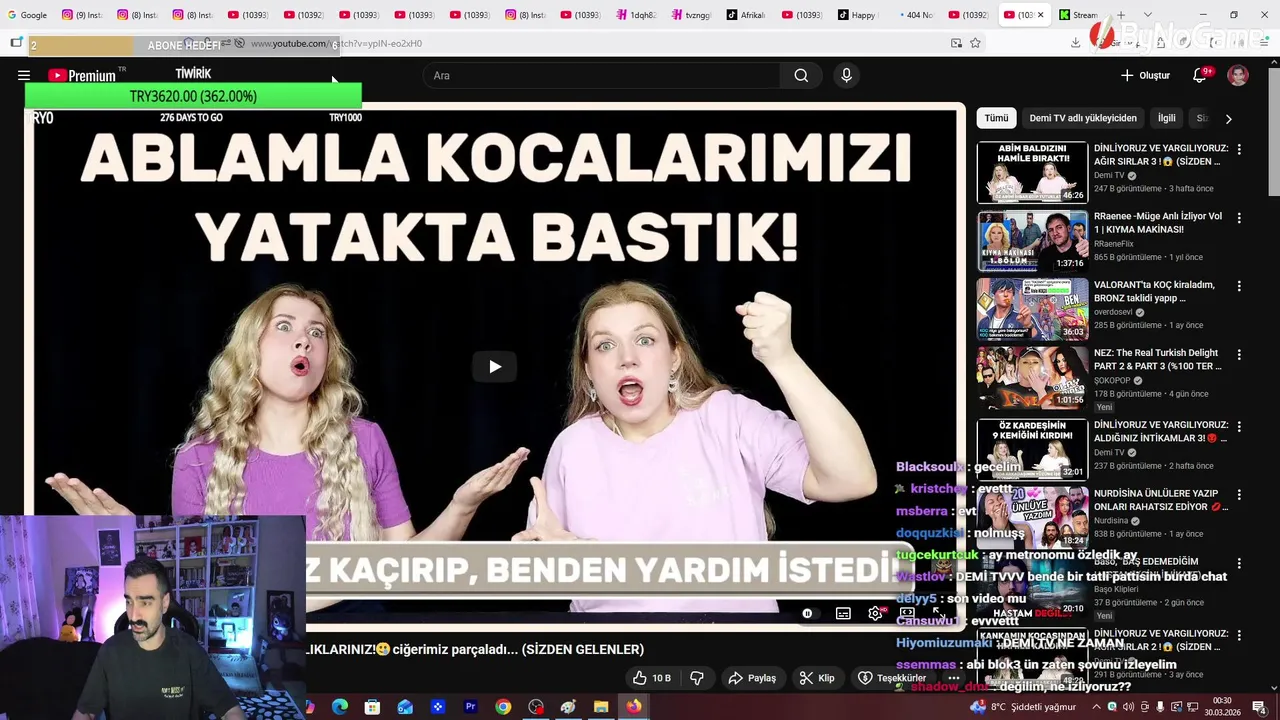Click the Teşekkürler thanks button
The image size is (1280, 720).
click(x=893, y=678)
